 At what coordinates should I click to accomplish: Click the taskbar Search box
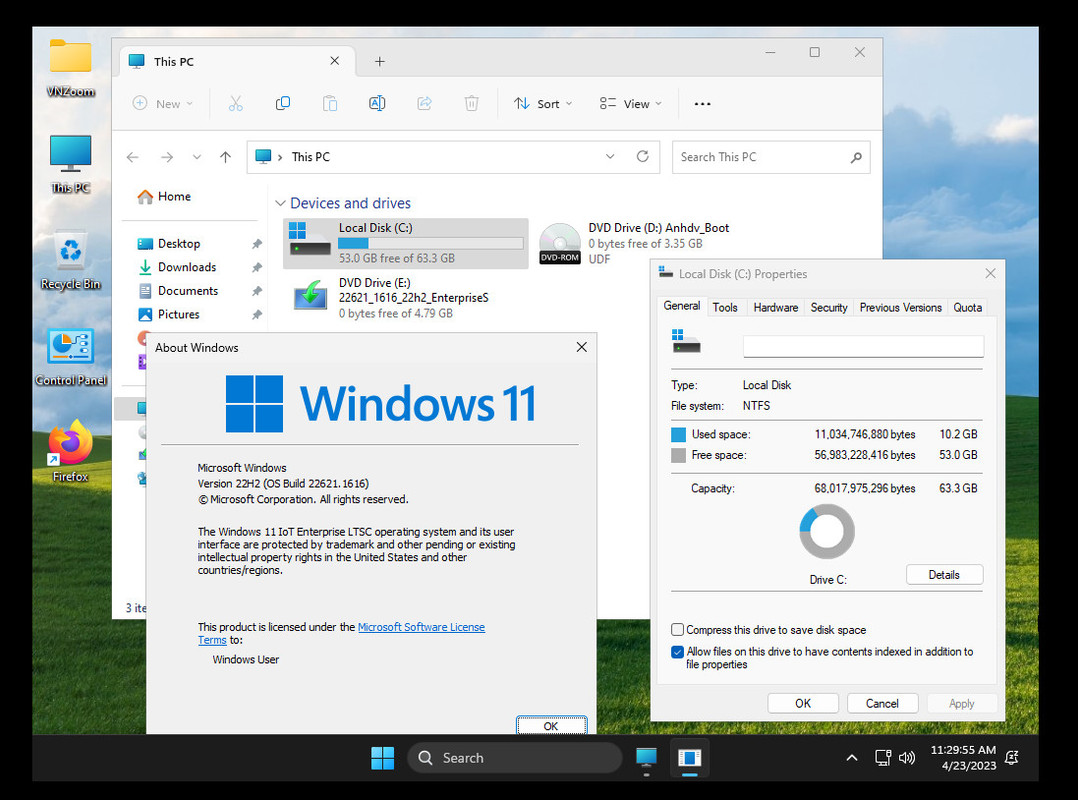[514, 758]
